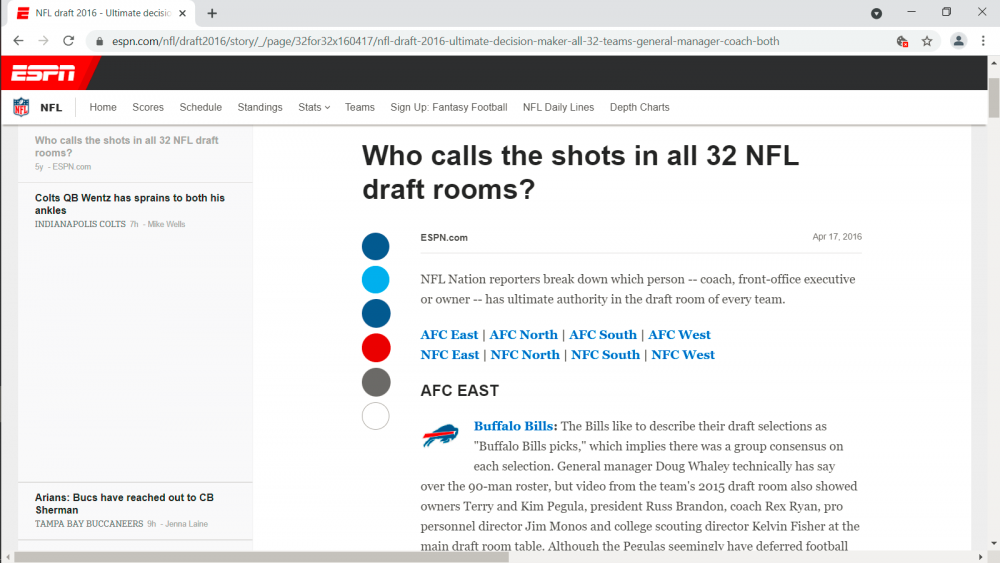Open the Buffalo Bills team link
The width and height of the screenshot is (1000, 563).
[x=514, y=426]
